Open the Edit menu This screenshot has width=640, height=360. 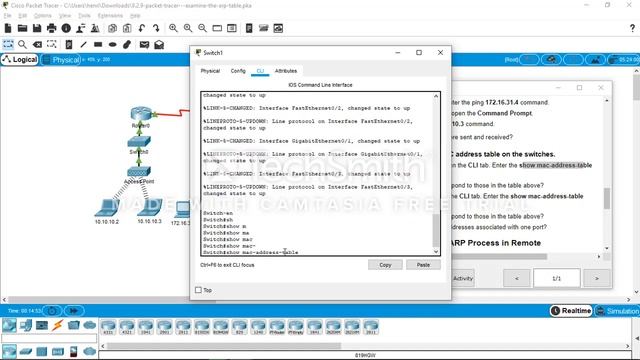click(x=22, y=16)
